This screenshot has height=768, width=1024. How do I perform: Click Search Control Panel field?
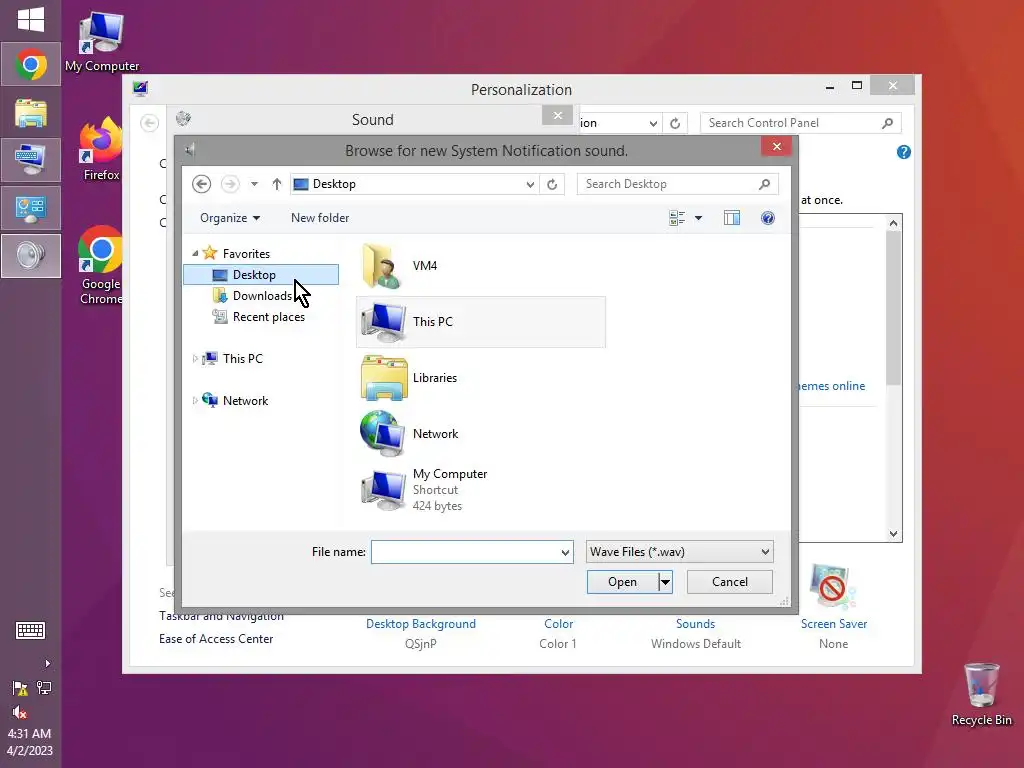(801, 123)
